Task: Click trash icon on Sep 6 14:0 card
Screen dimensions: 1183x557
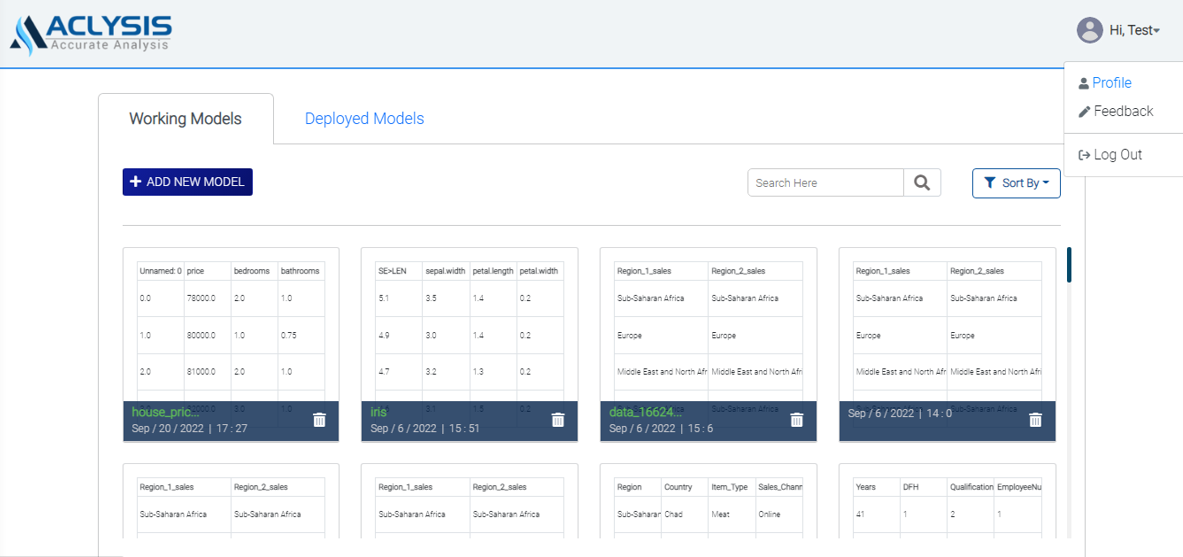Action: coord(1035,420)
